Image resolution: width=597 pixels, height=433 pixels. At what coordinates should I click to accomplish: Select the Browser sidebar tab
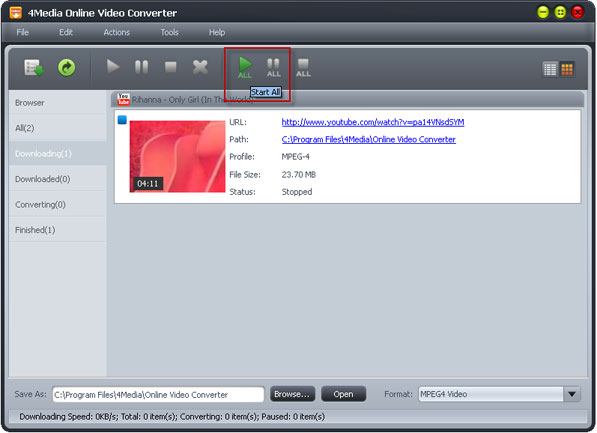tap(57, 103)
